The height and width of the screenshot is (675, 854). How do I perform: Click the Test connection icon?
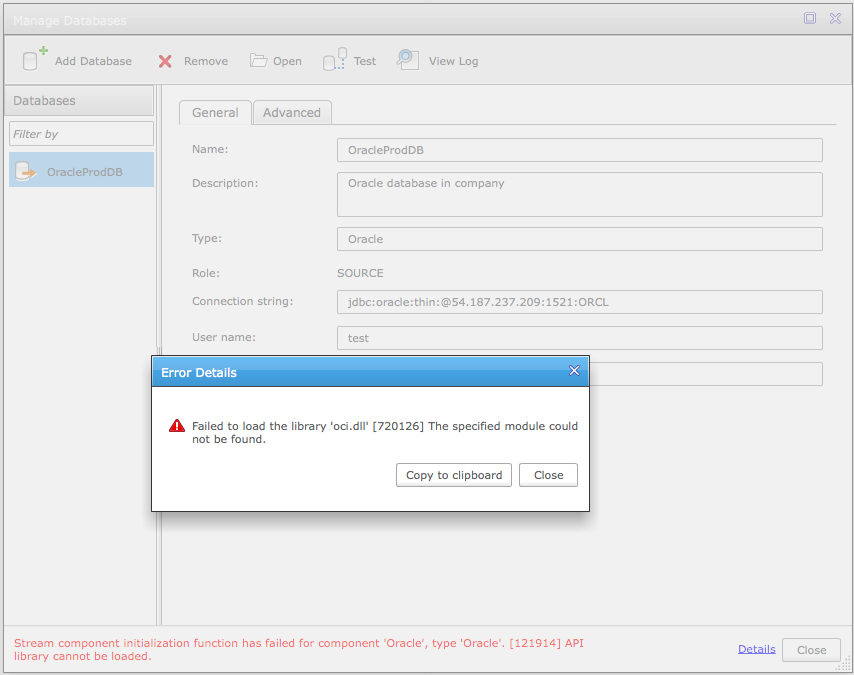click(334, 59)
